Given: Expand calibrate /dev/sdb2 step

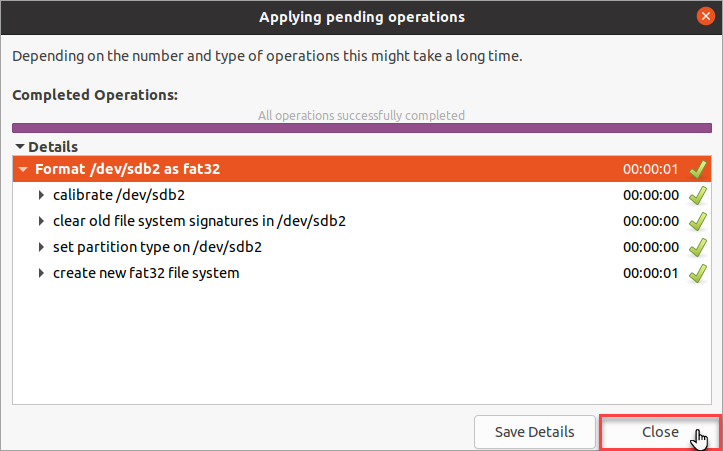Looking at the screenshot, I should click(41, 195).
